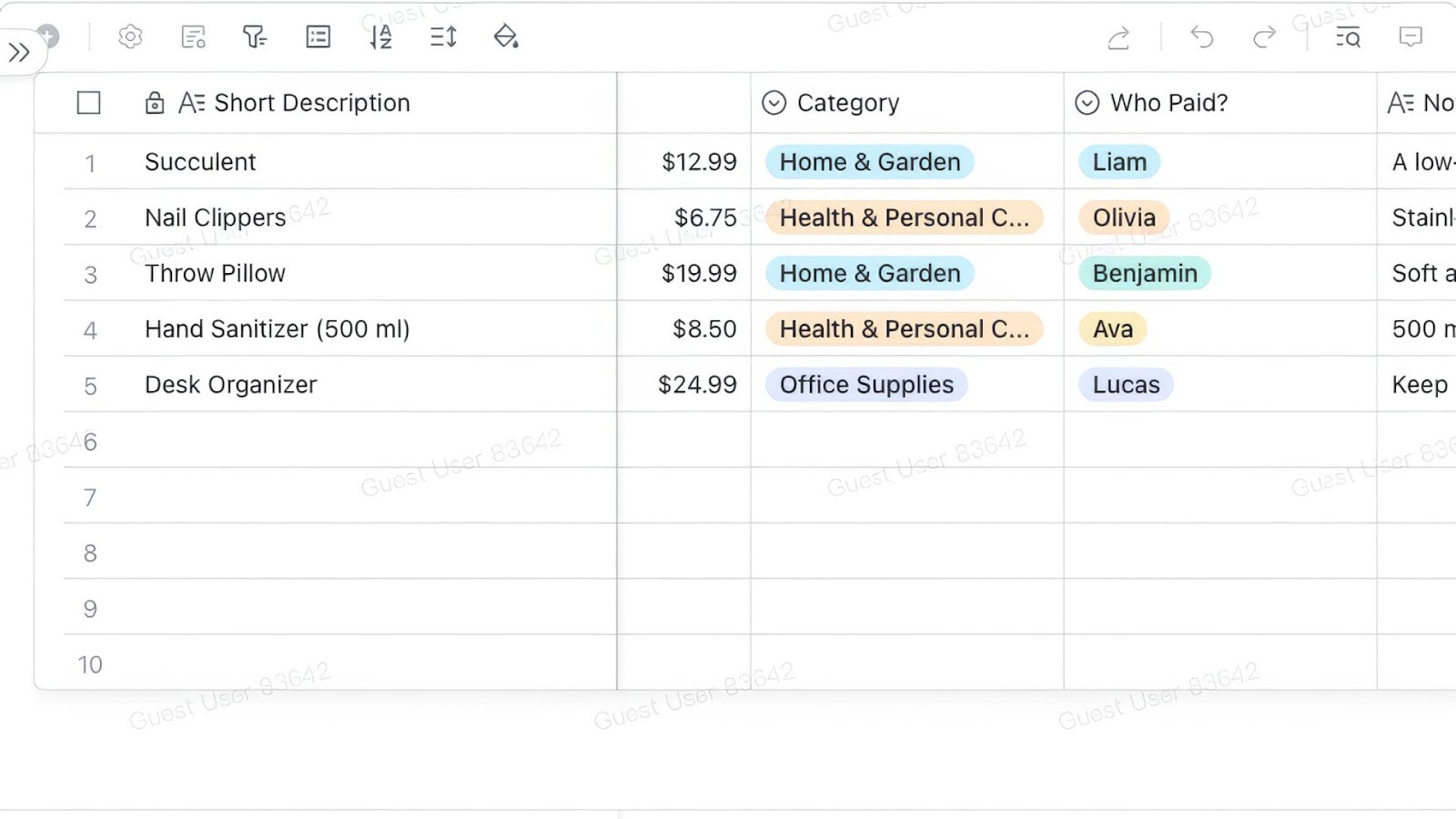Select the fill color bucket icon

505,37
